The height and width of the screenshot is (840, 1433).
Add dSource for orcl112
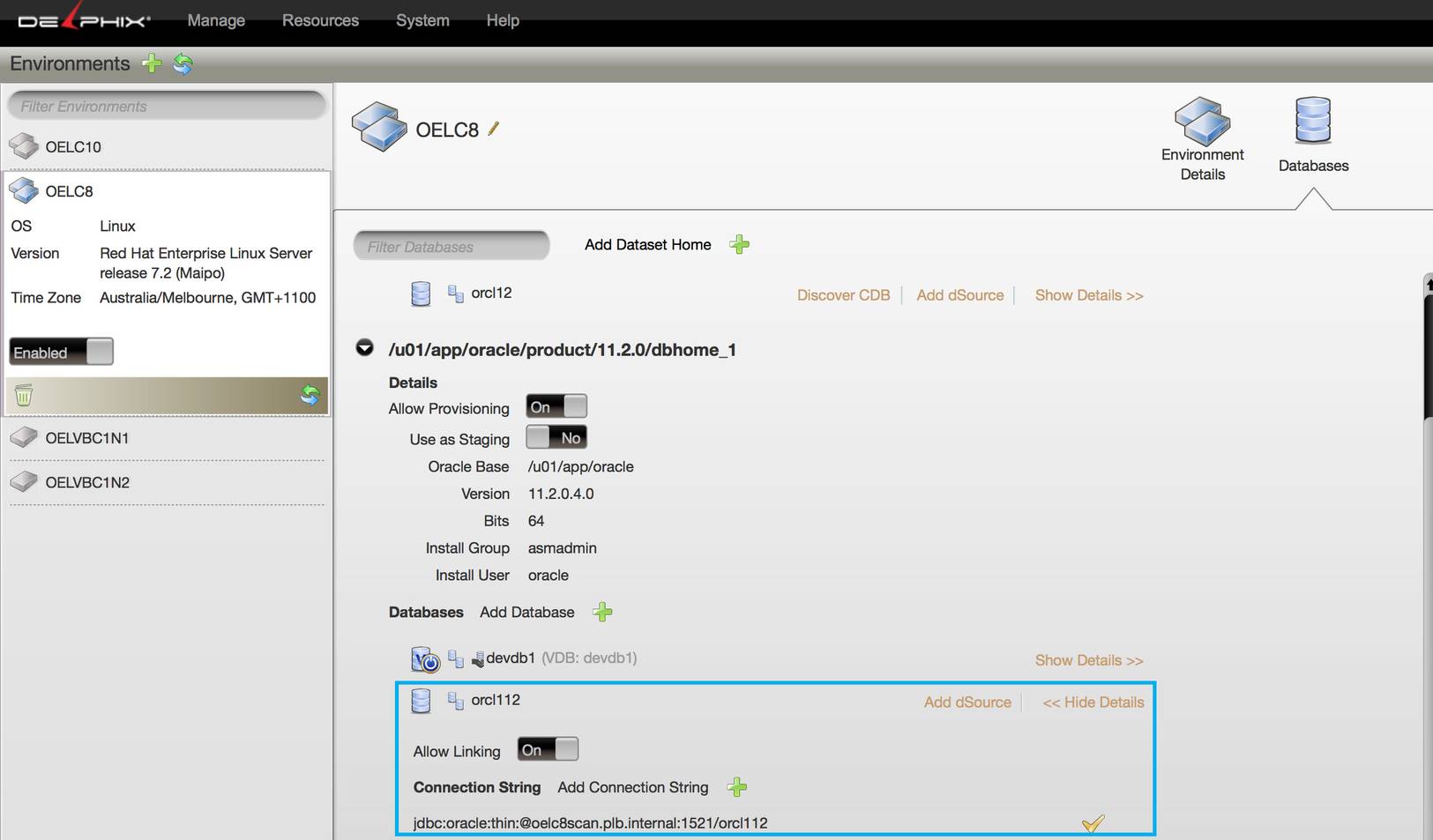pos(967,702)
